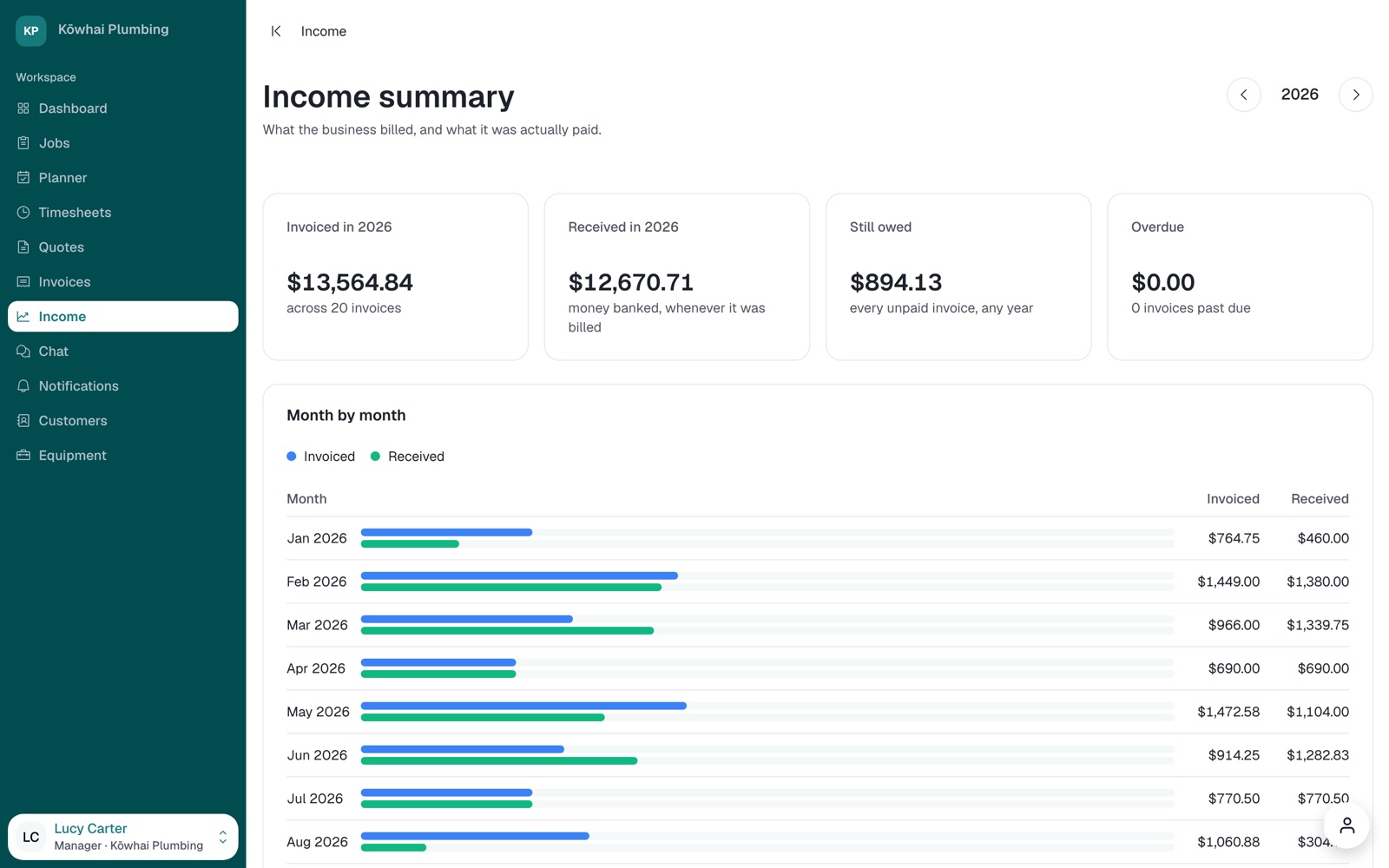Screen dimensions: 1389x868
Task: Click the Still owed card
Action: (x=958, y=277)
